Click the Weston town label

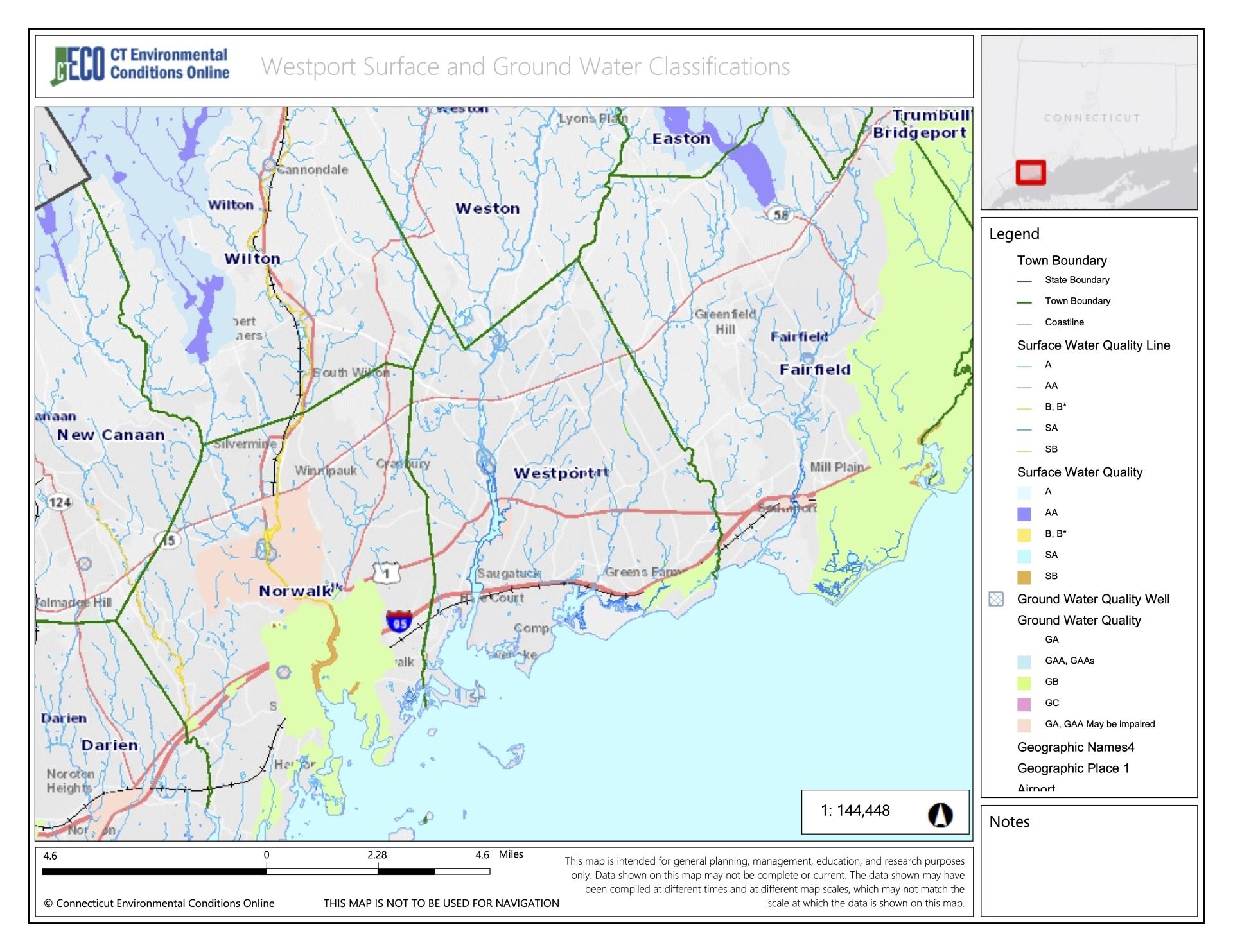click(x=487, y=209)
